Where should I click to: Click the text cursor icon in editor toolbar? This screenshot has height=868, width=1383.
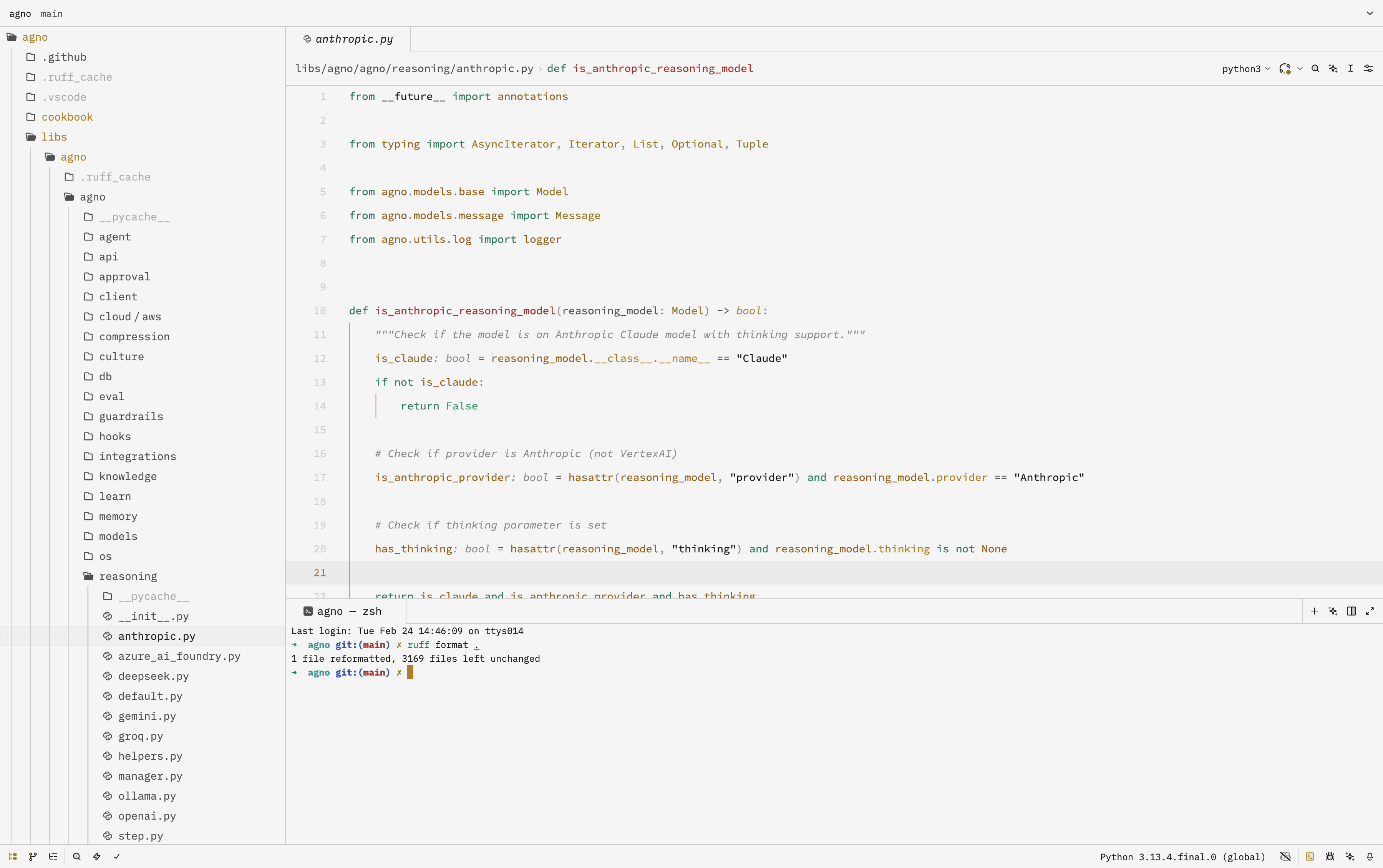(x=1351, y=68)
